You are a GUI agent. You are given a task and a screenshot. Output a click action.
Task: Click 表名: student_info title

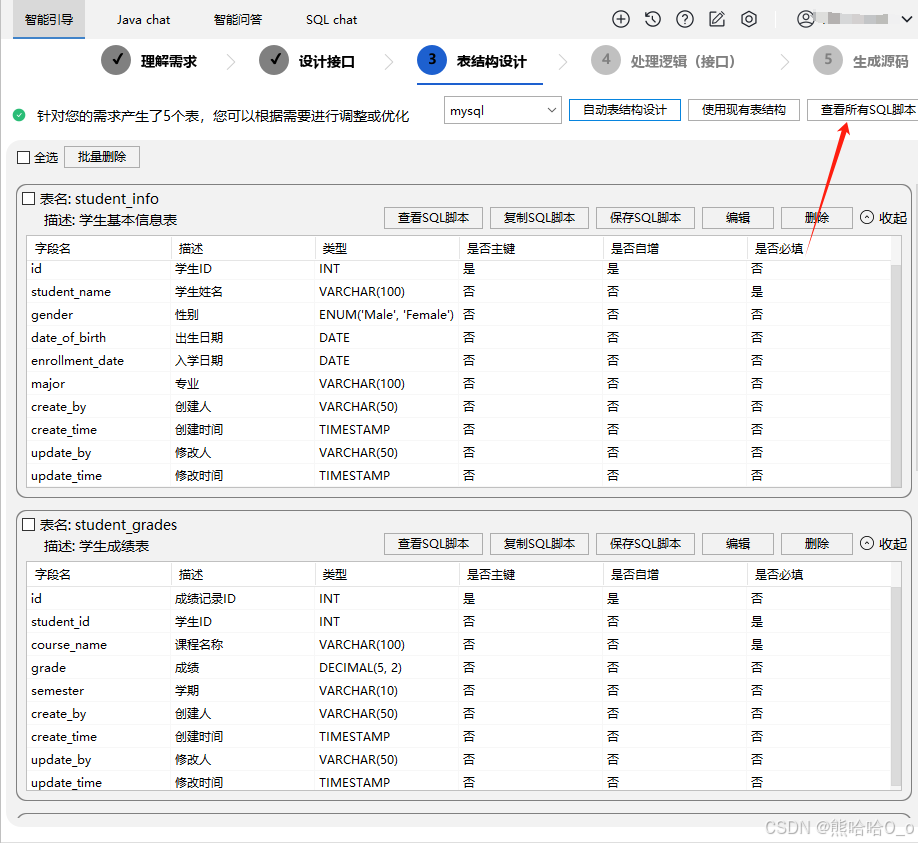[x=99, y=198]
